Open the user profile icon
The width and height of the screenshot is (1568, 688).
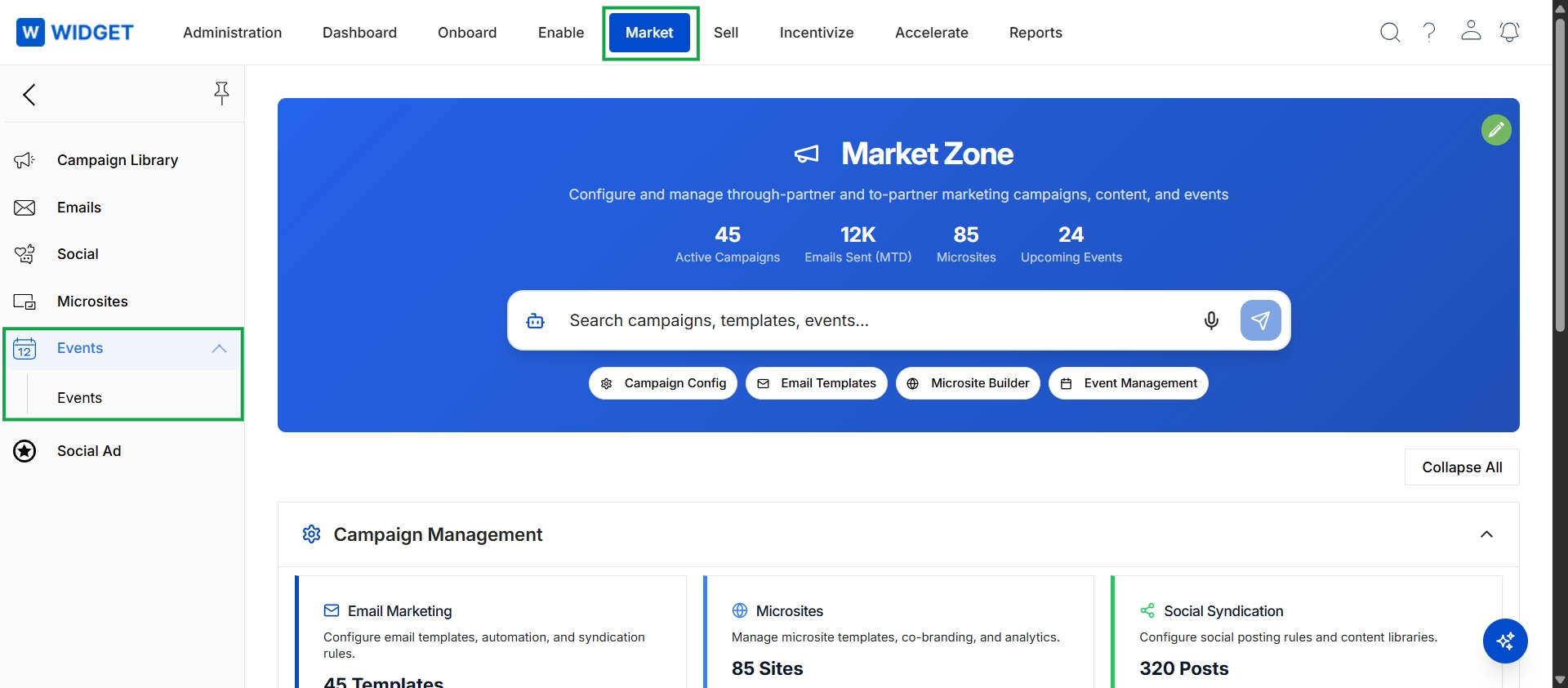(1471, 31)
